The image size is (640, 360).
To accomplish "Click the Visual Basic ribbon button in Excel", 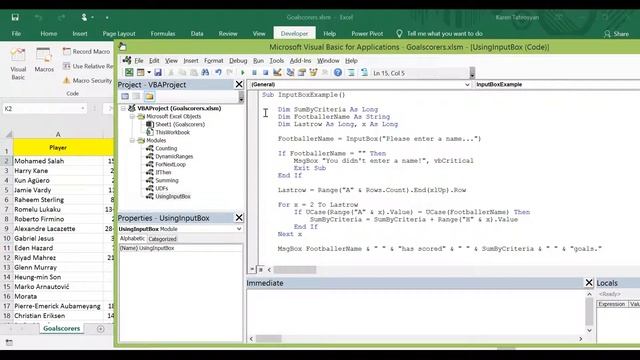I will (18, 64).
